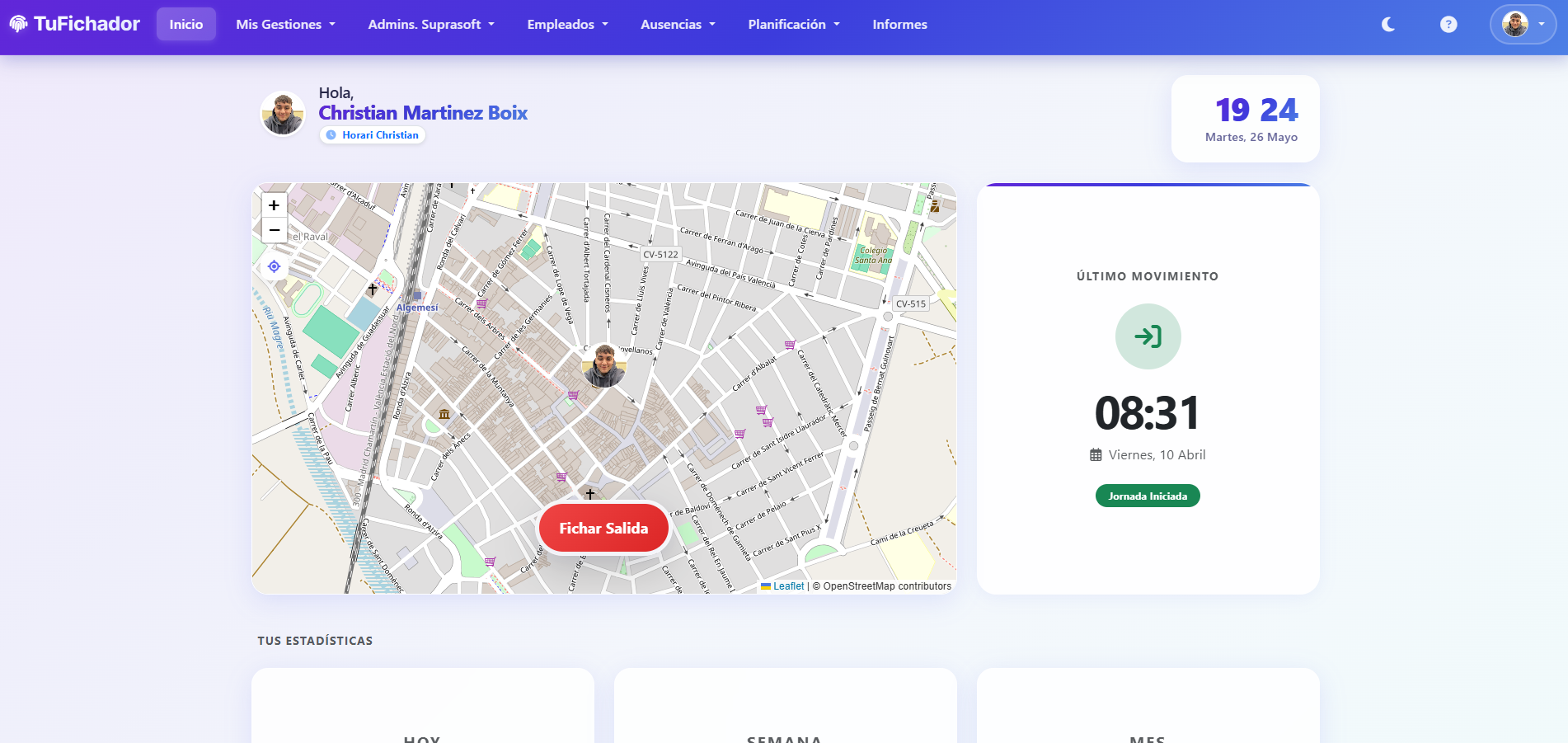Click the 19 24 clock card

click(x=1245, y=119)
